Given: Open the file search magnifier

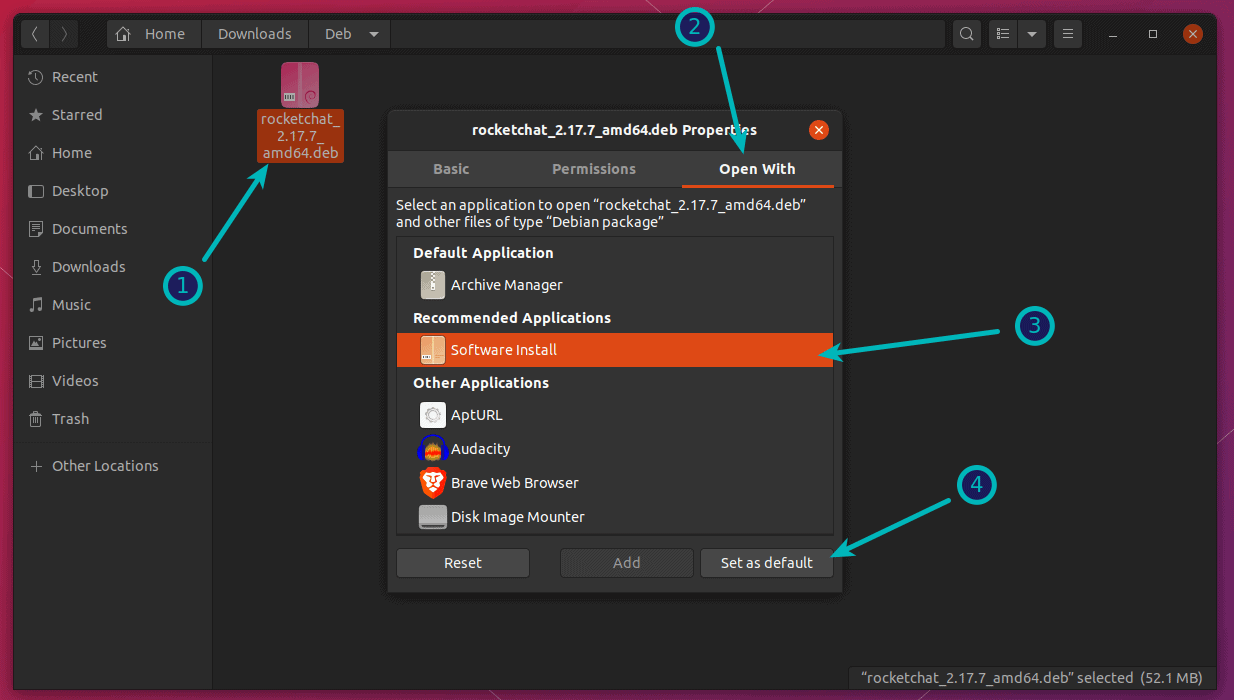Looking at the screenshot, I should tap(966, 33).
